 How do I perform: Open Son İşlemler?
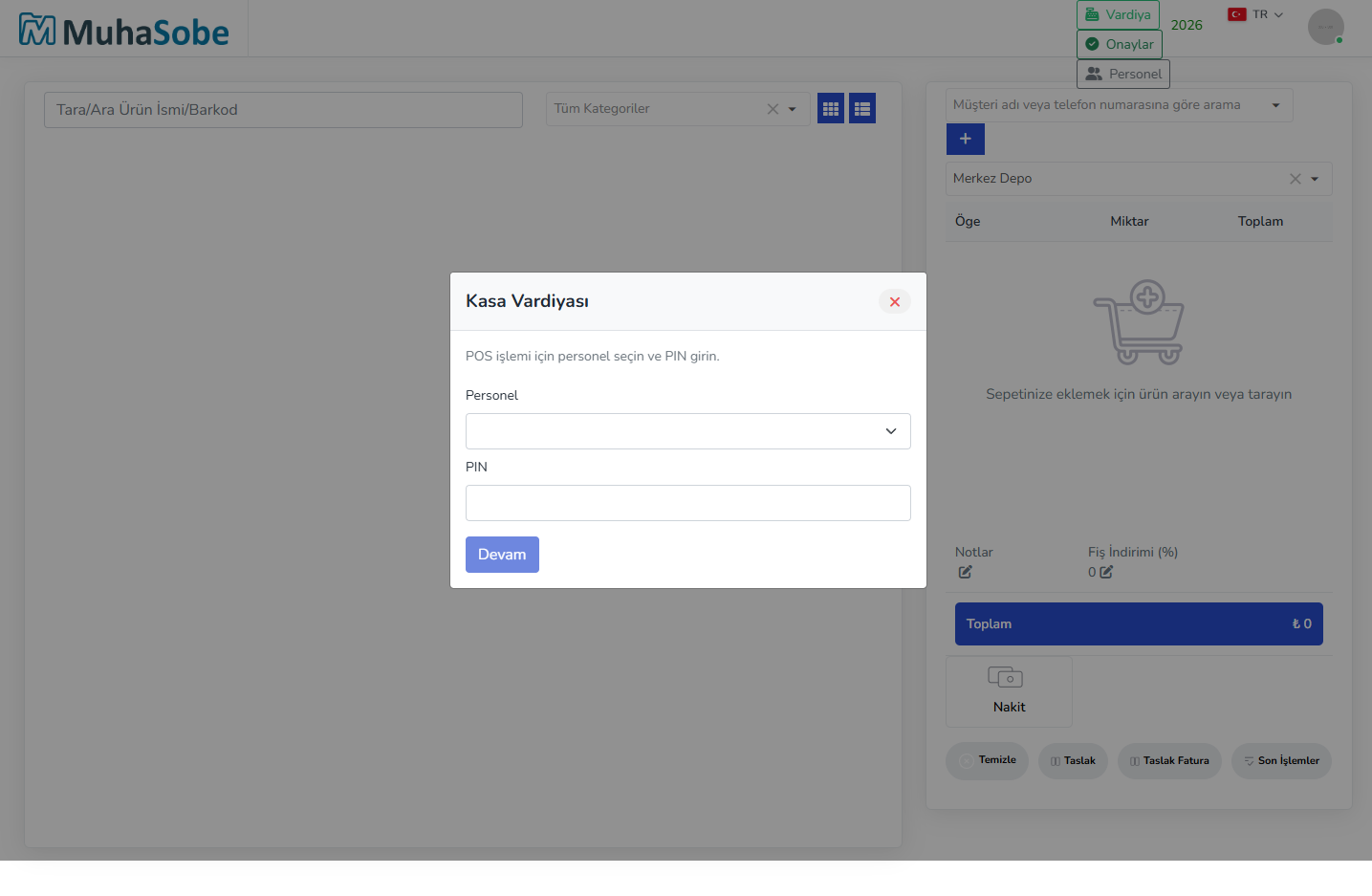click(1281, 761)
